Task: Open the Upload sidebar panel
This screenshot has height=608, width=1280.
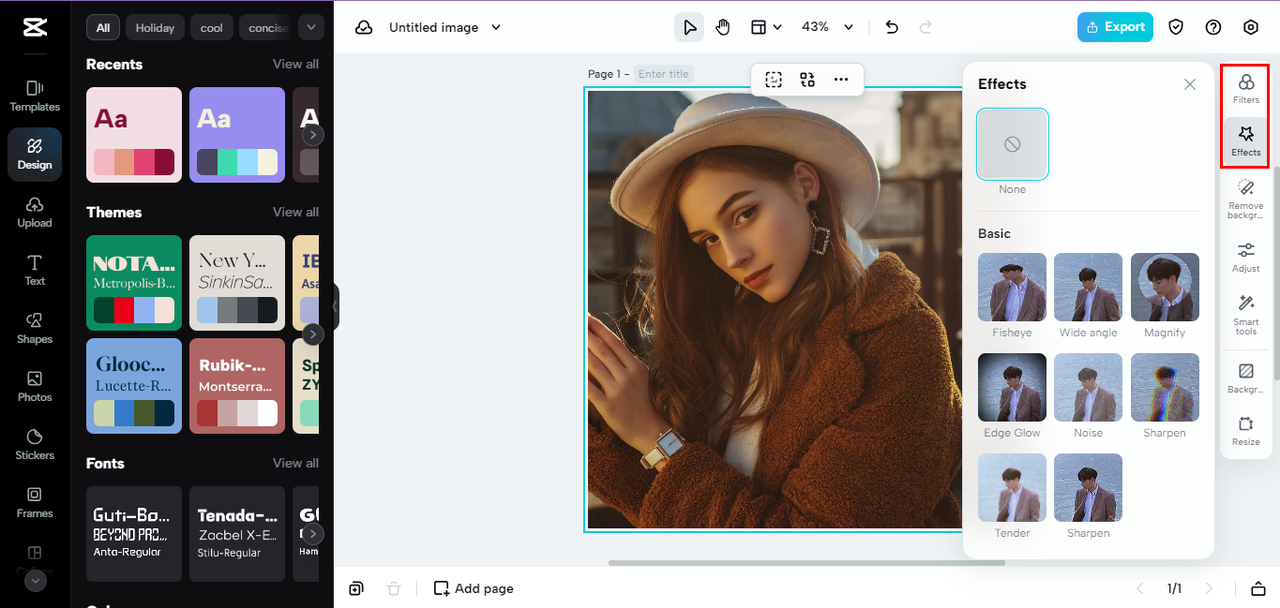Action: [x=35, y=212]
